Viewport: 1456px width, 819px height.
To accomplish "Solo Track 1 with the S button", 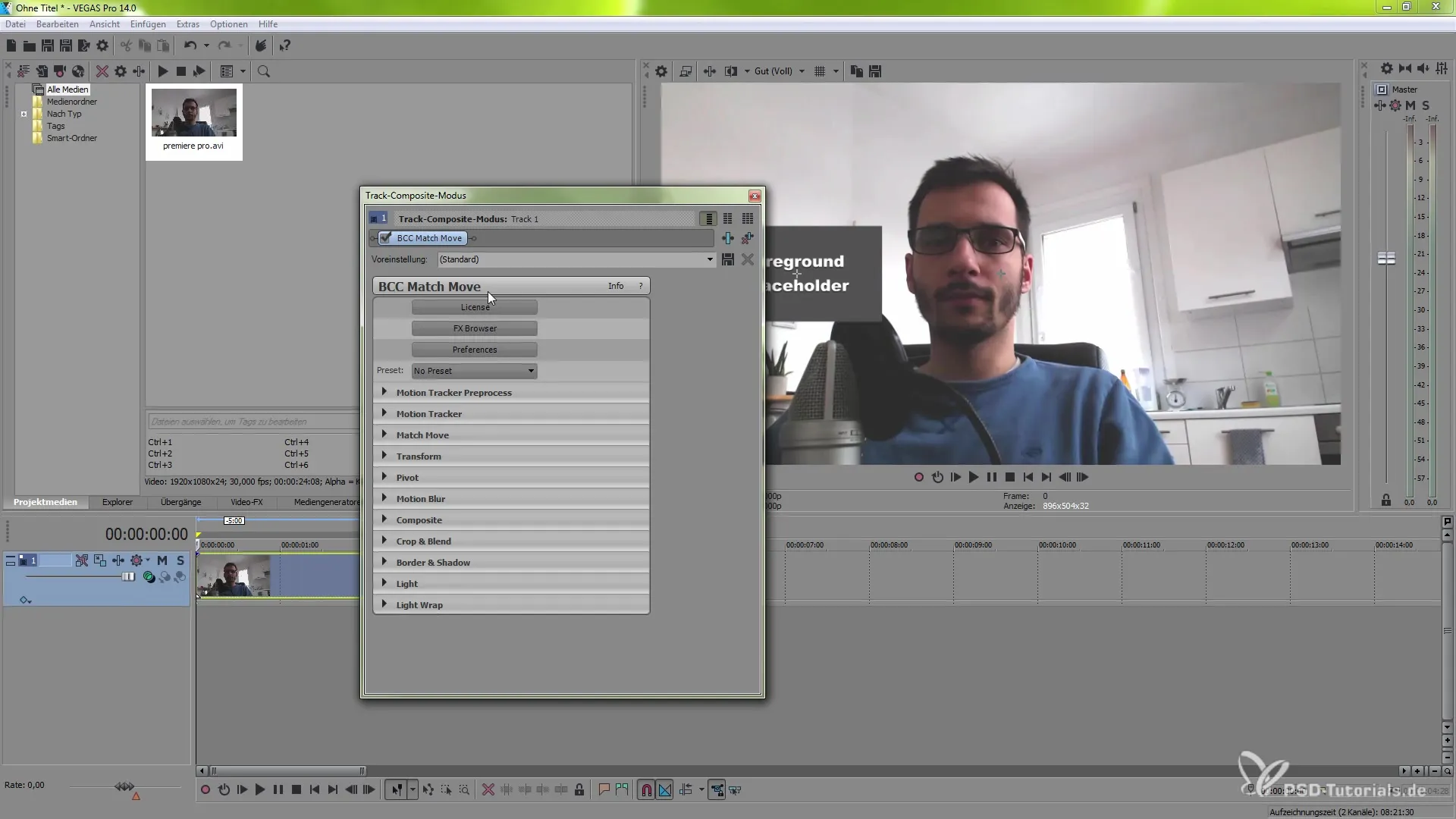I will coord(180,560).
